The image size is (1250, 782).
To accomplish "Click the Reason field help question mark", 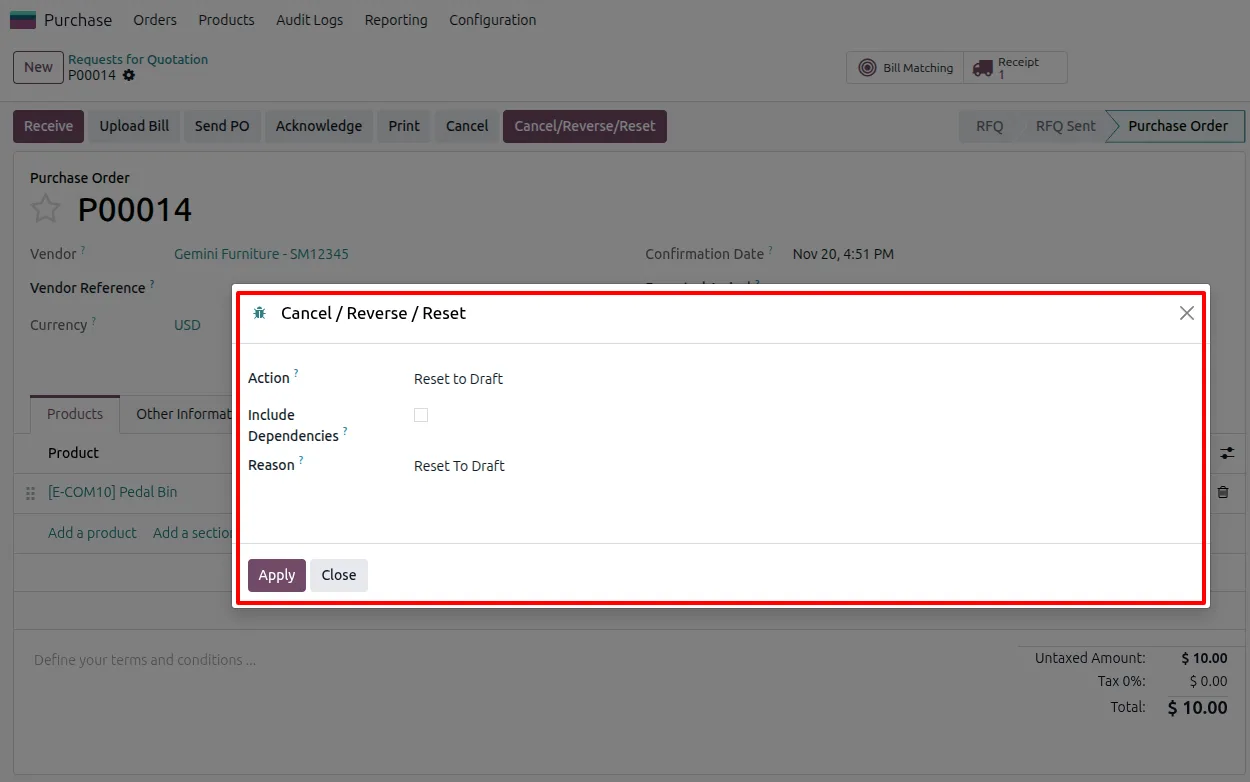I will (x=301, y=461).
